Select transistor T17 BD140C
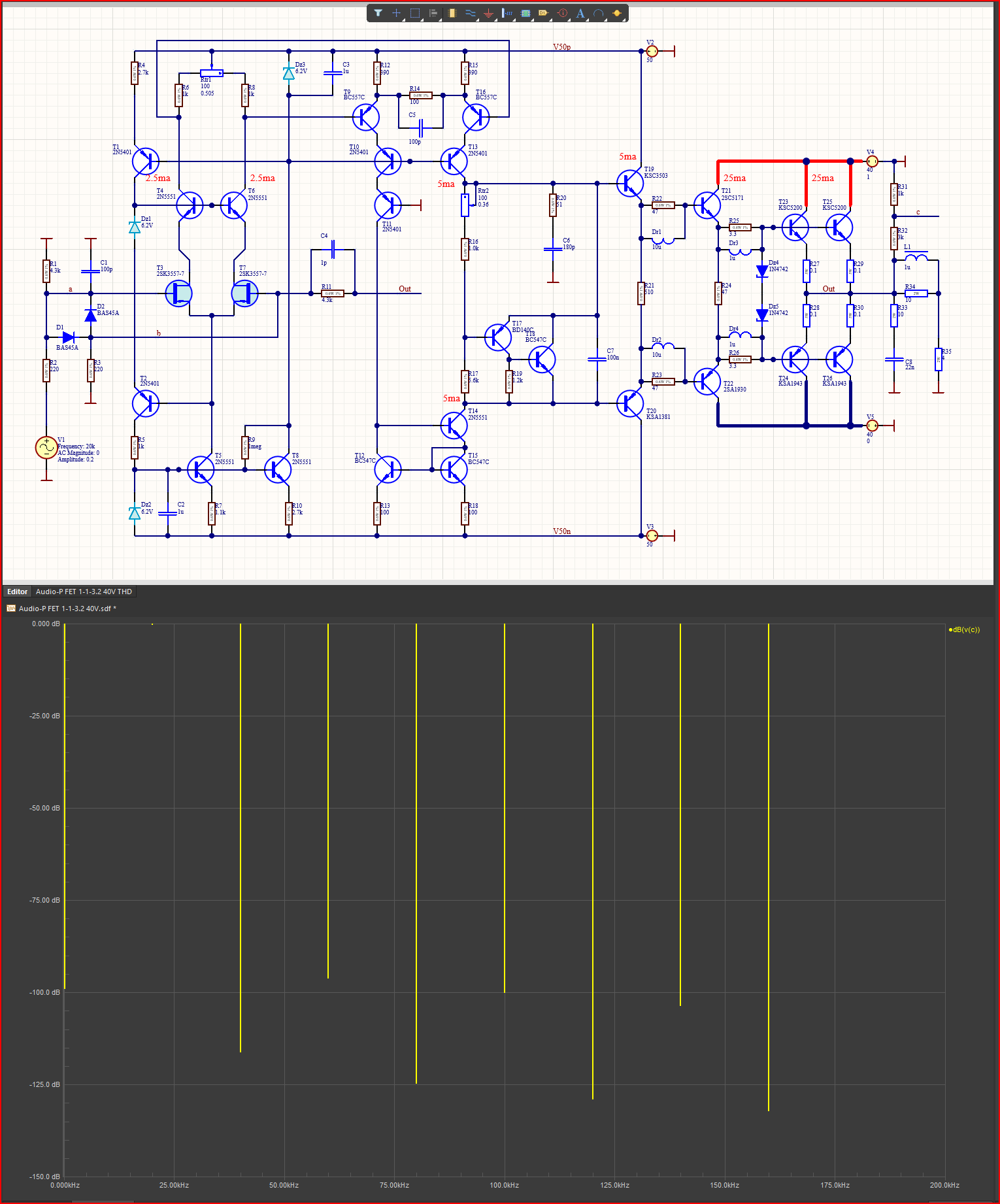The width and height of the screenshot is (1000, 1204). coord(498,337)
